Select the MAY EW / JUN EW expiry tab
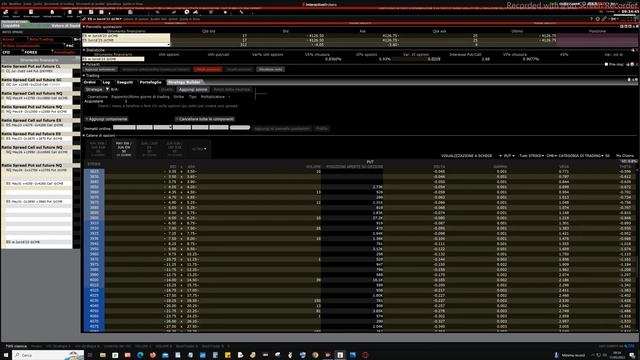The height and width of the screenshot is (360, 640). coord(123,149)
